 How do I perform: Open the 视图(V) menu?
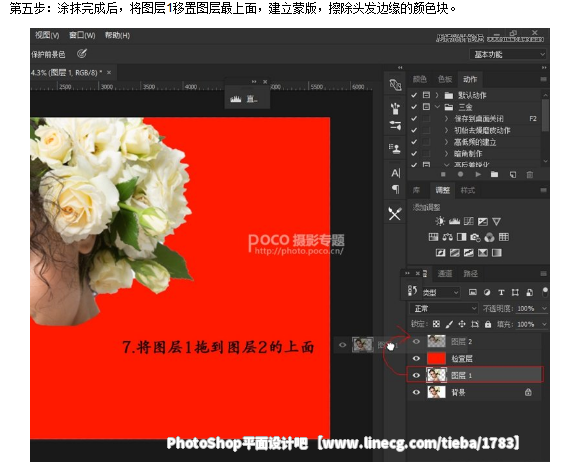[x=47, y=35]
